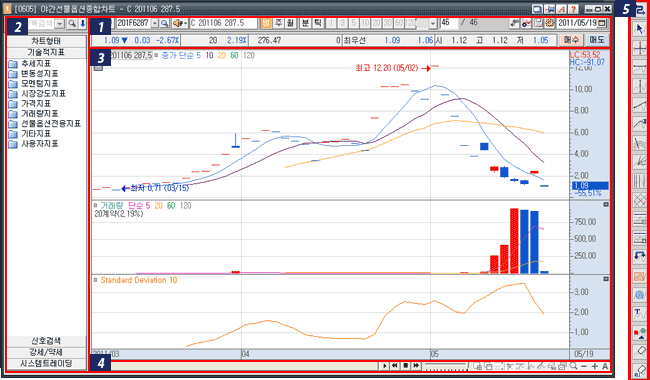The height and width of the screenshot is (380, 650).
Task: Click the blue undo arrow tool
Action: tap(640, 257)
